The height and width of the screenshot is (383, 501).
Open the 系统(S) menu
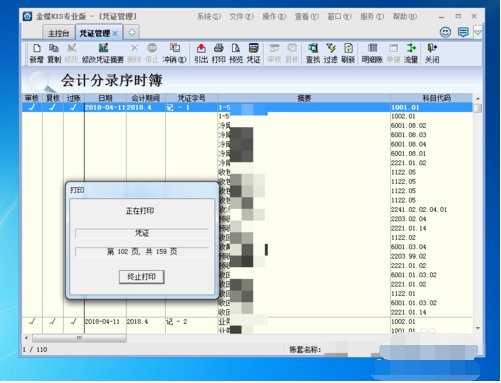(209, 16)
